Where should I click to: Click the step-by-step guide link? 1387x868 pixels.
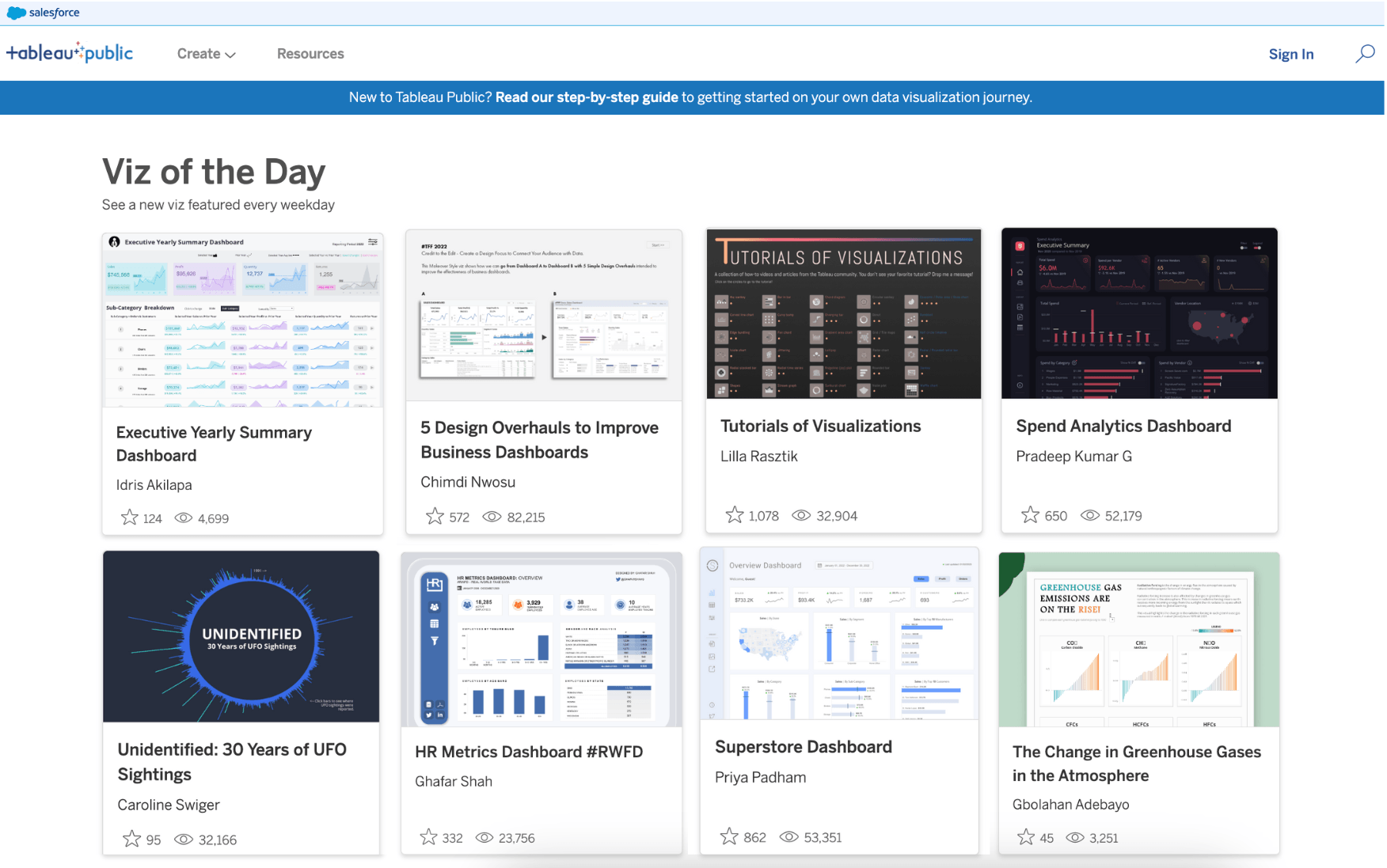587,97
